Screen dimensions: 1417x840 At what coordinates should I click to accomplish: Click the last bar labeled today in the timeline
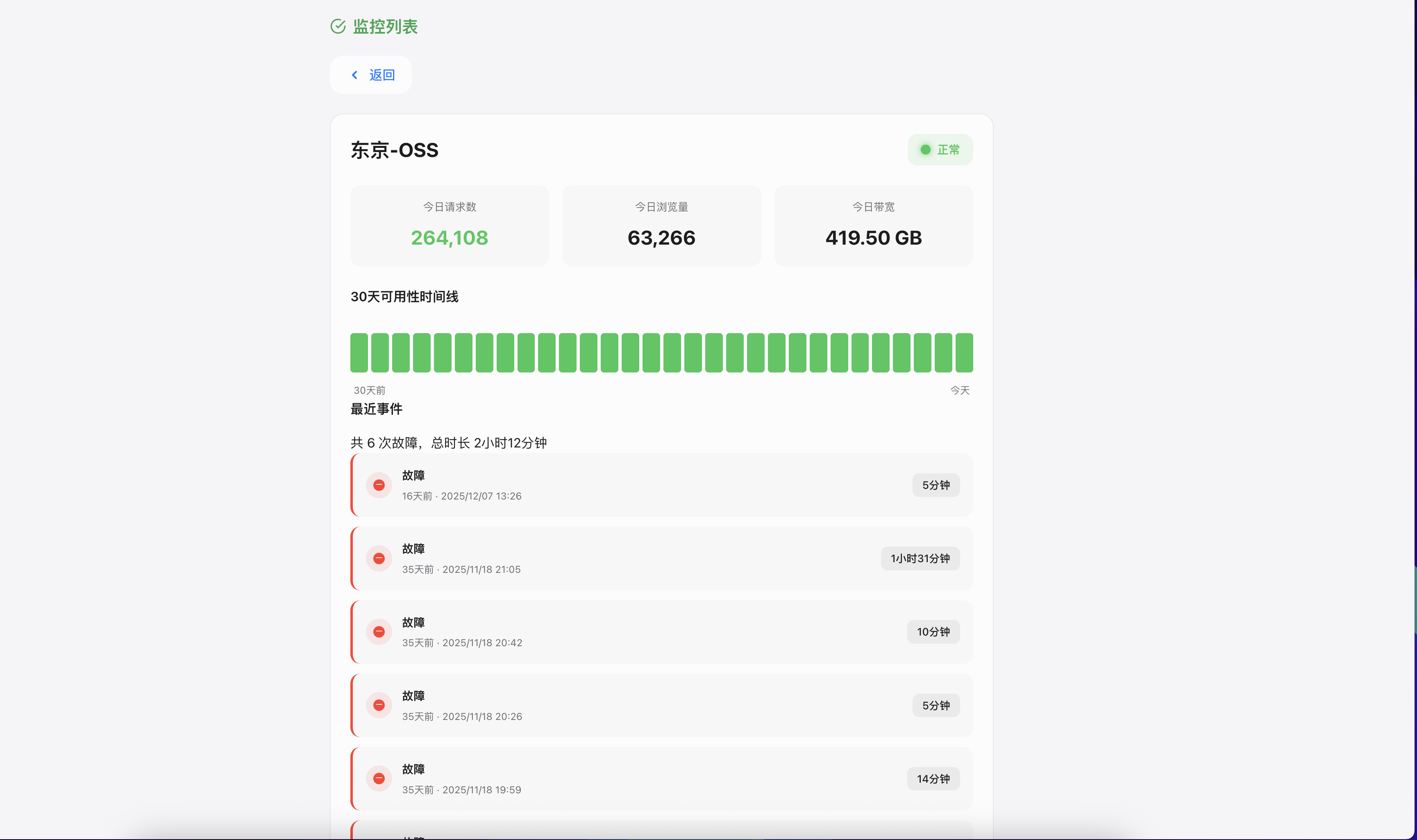click(x=964, y=353)
